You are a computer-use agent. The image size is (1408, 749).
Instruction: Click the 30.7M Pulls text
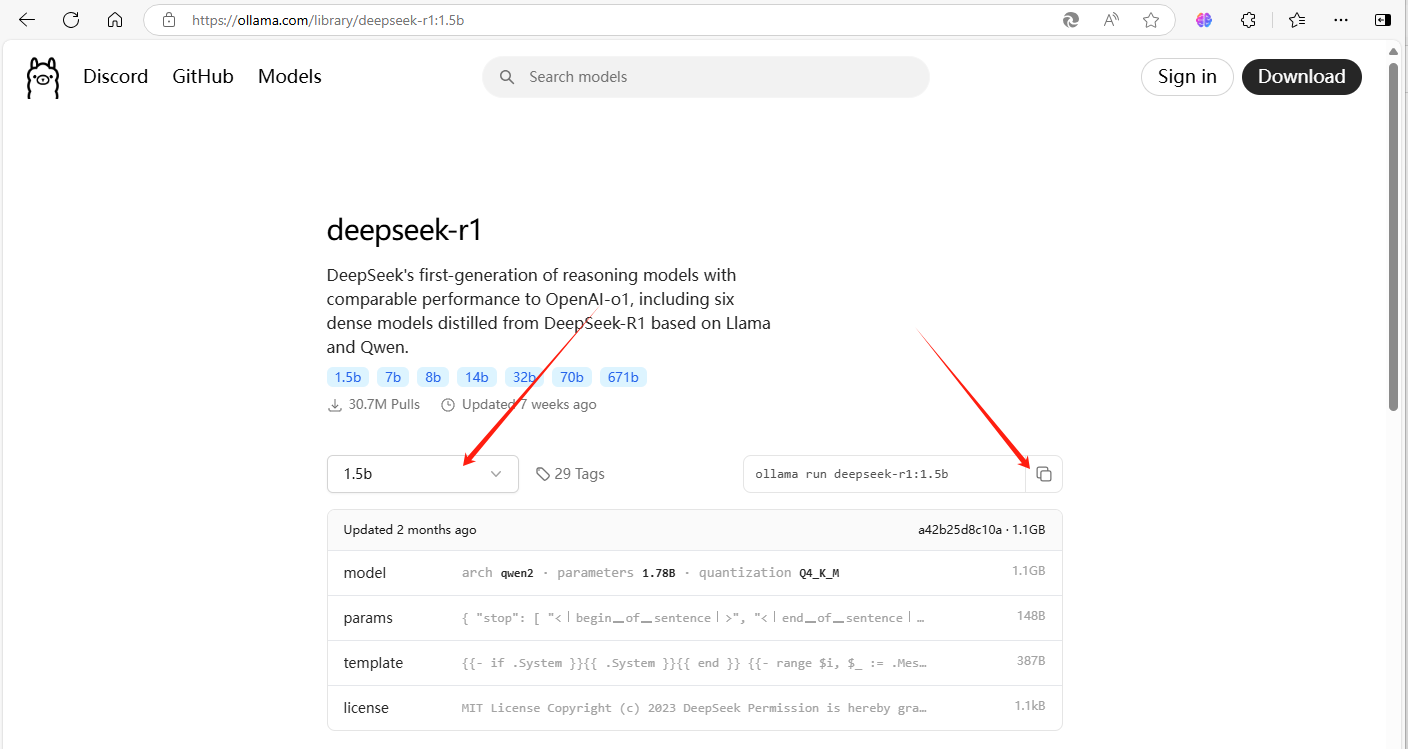pyautogui.click(x=384, y=405)
